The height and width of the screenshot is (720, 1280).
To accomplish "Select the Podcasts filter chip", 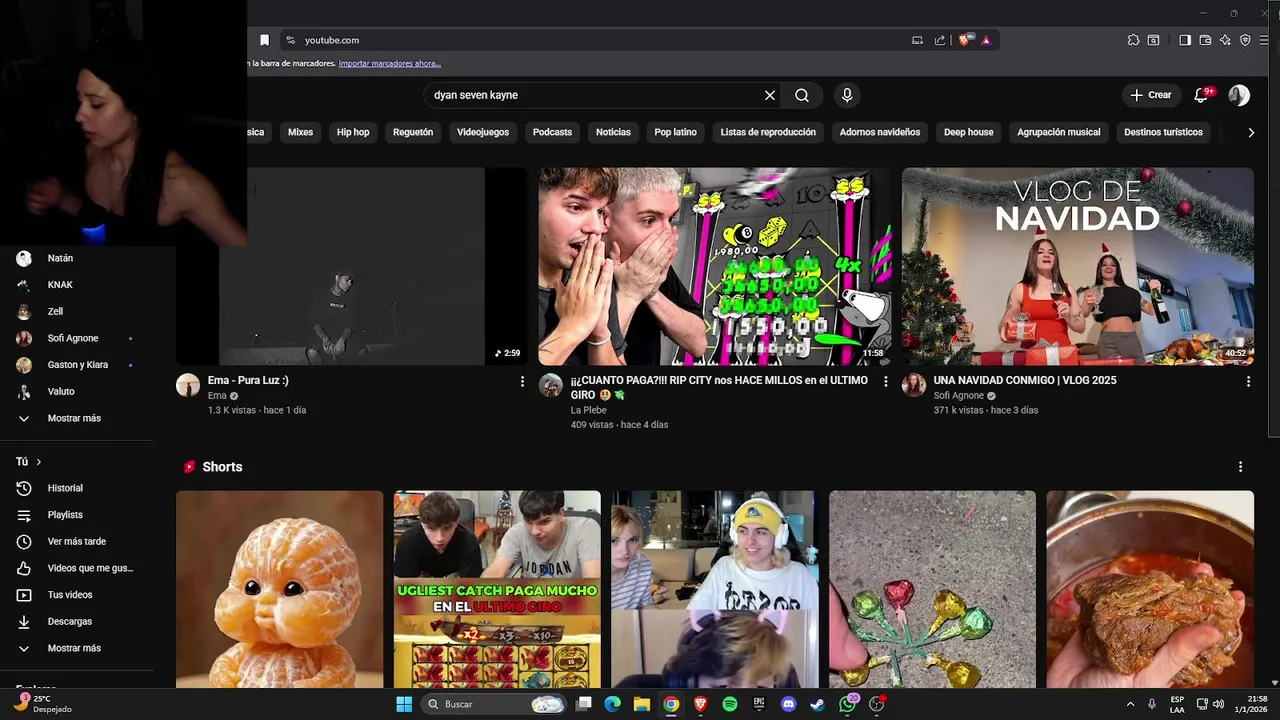I will click(552, 132).
